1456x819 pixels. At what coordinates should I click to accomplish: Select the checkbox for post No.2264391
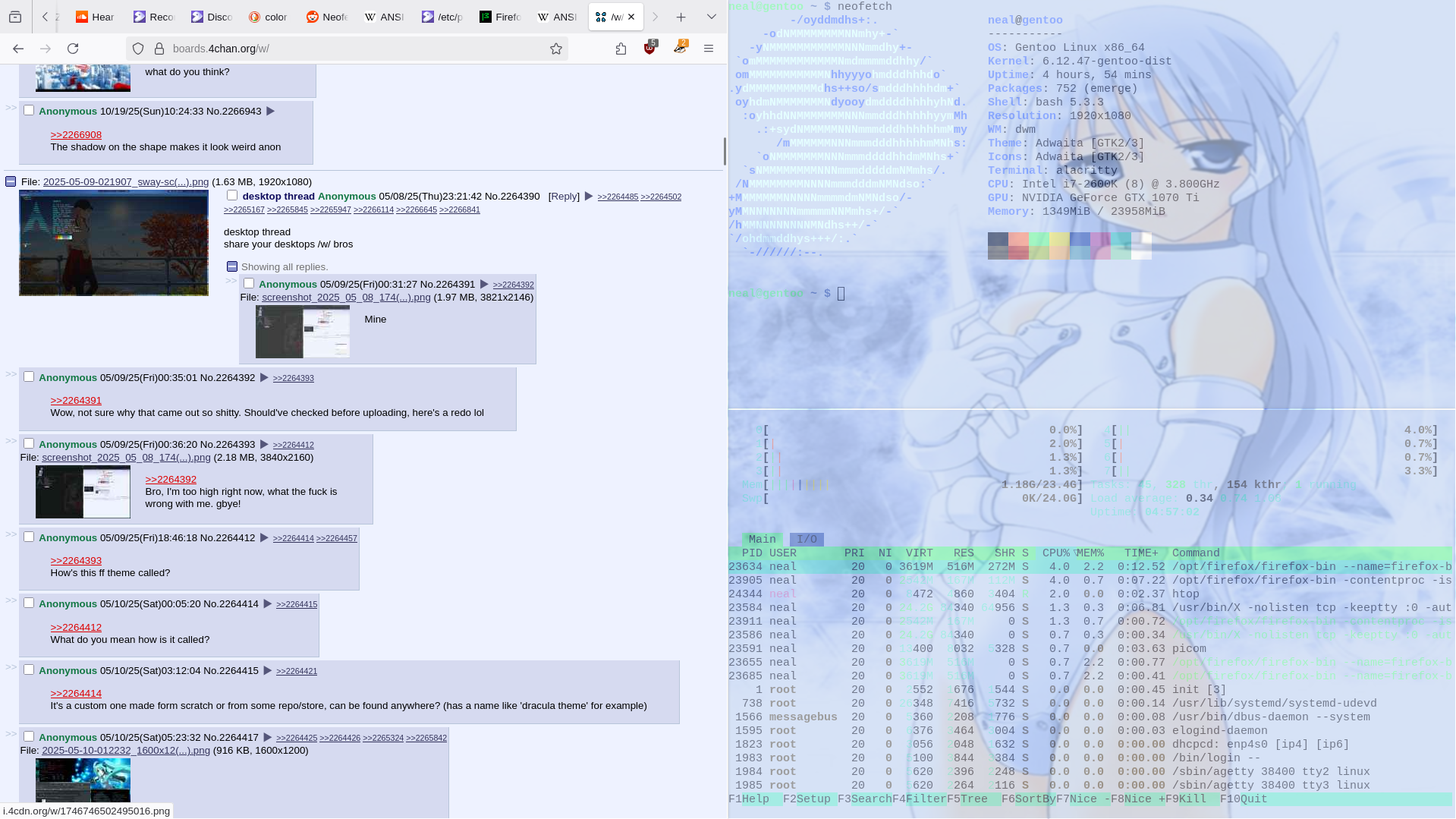coord(249,284)
